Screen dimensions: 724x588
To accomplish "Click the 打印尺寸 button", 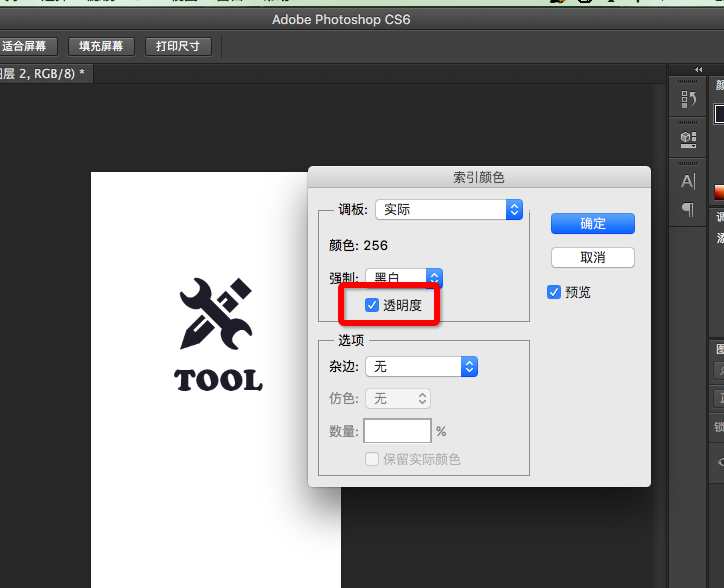I will [x=178, y=47].
